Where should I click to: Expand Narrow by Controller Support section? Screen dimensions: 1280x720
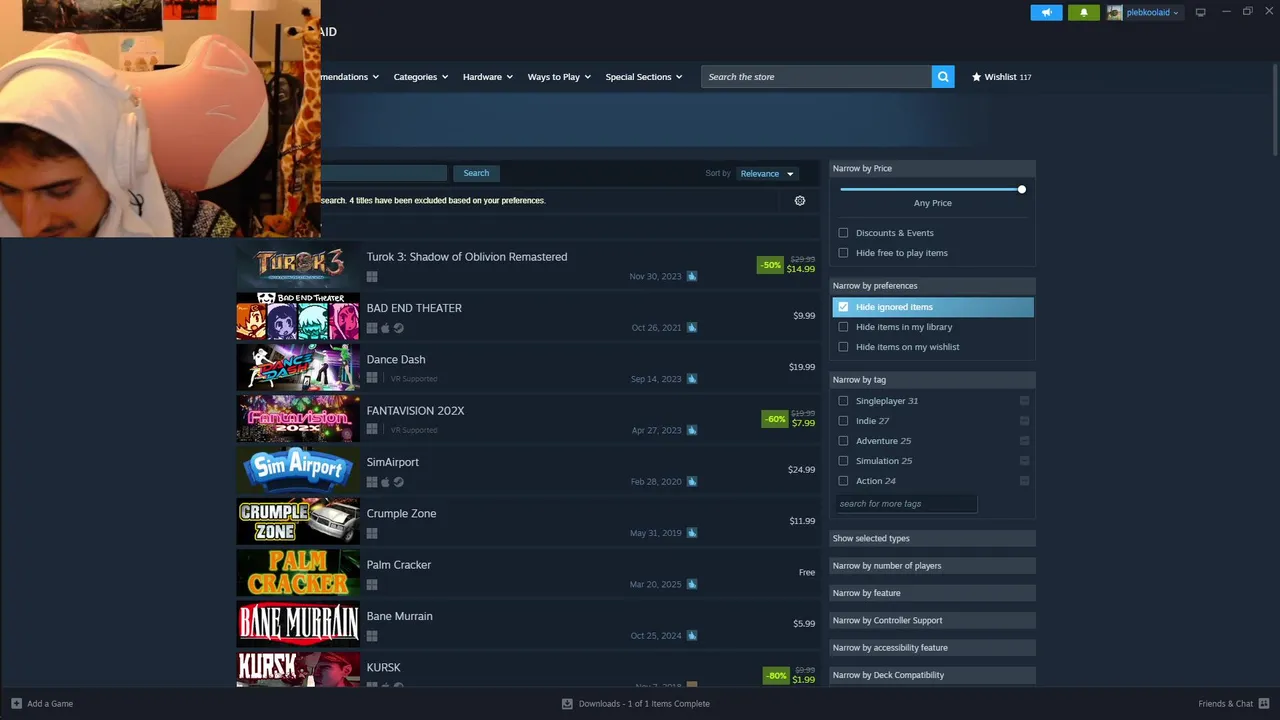pos(932,621)
